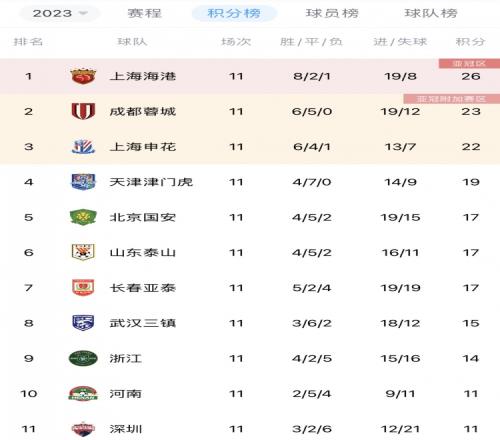500x440 pixels.
Task: Open the 深圳 team name link
Action: pos(126,429)
